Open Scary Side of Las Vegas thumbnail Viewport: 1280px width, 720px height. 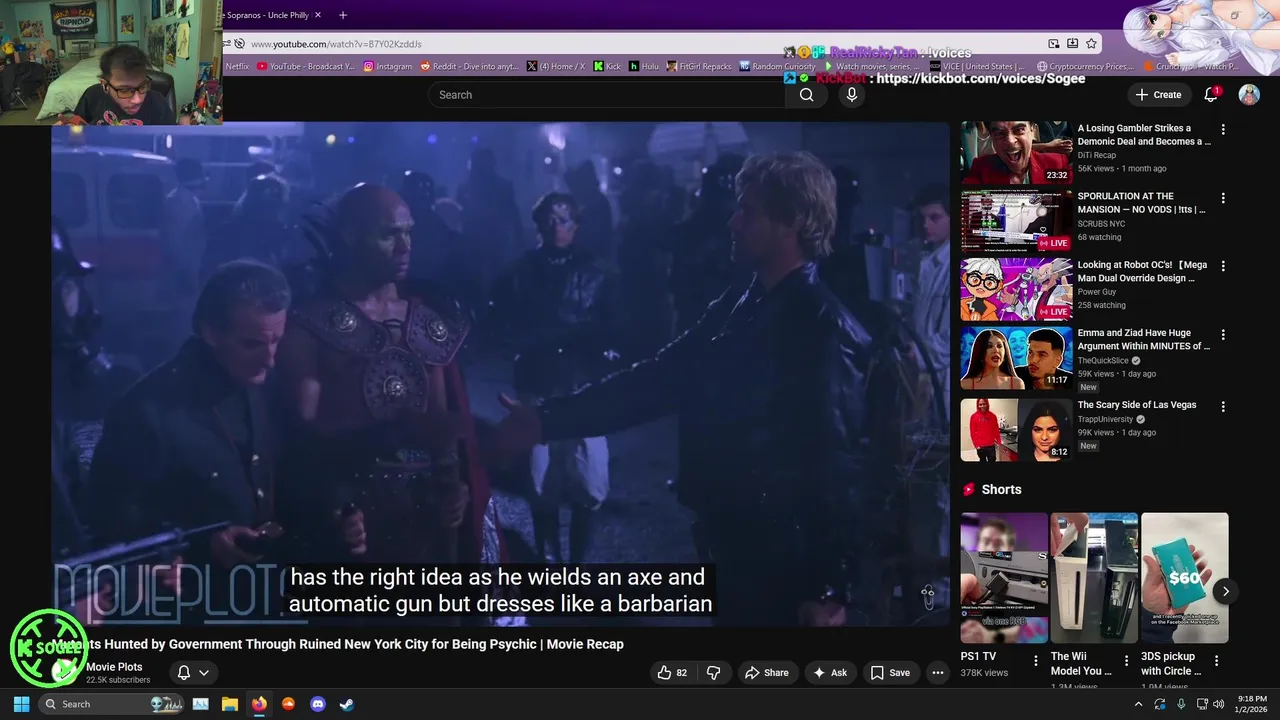1016,430
